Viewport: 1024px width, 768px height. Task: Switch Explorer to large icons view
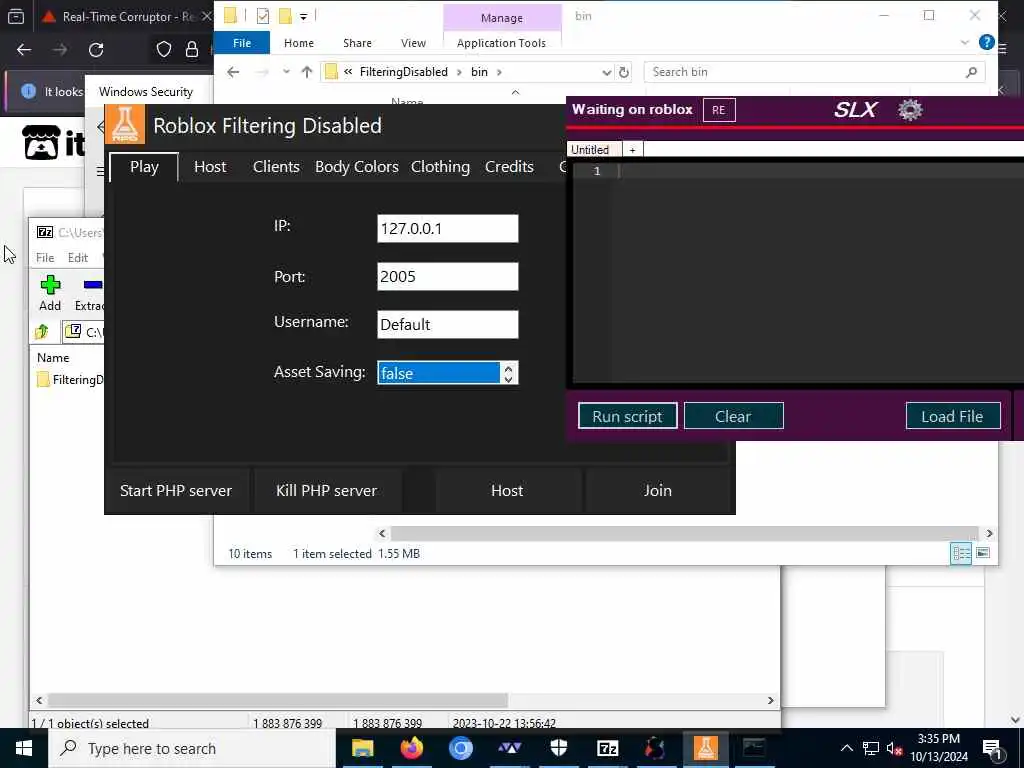pyautogui.click(x=983, y=554)
